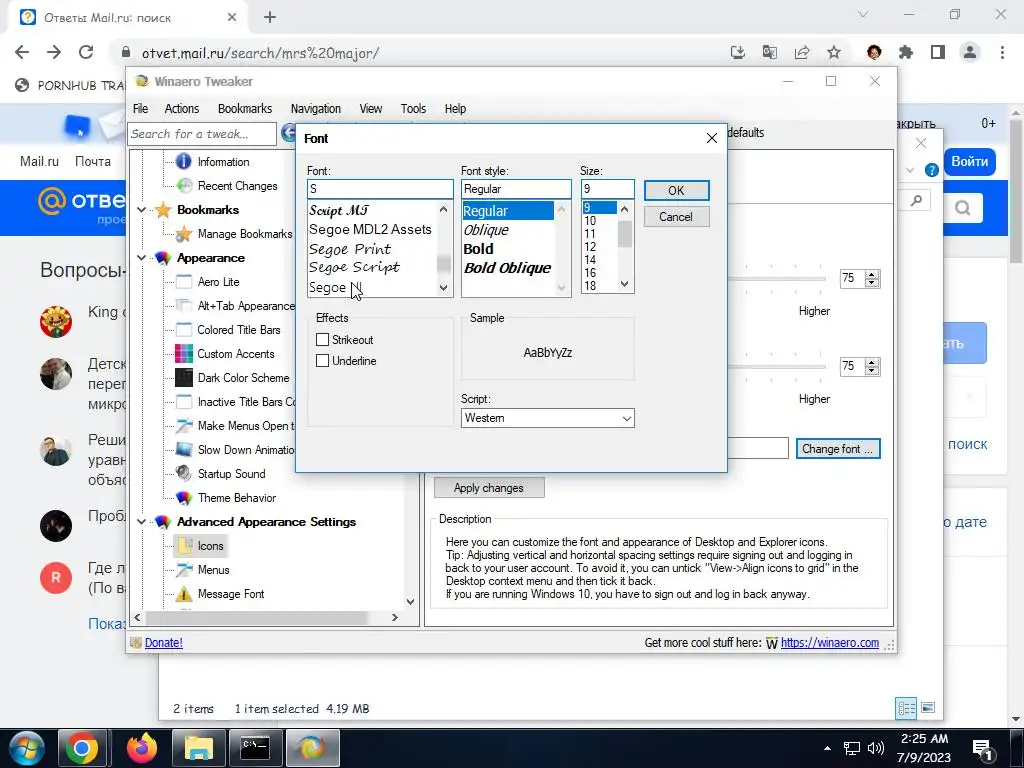Collapse the Appearance tree section

[x=142, y=258]
